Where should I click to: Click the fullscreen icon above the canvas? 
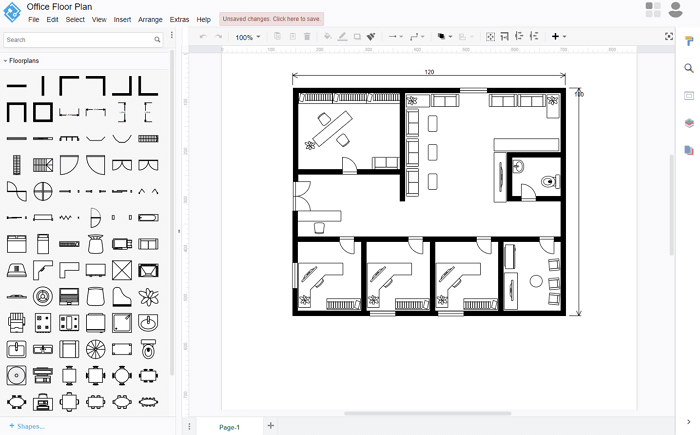(669, 37)
